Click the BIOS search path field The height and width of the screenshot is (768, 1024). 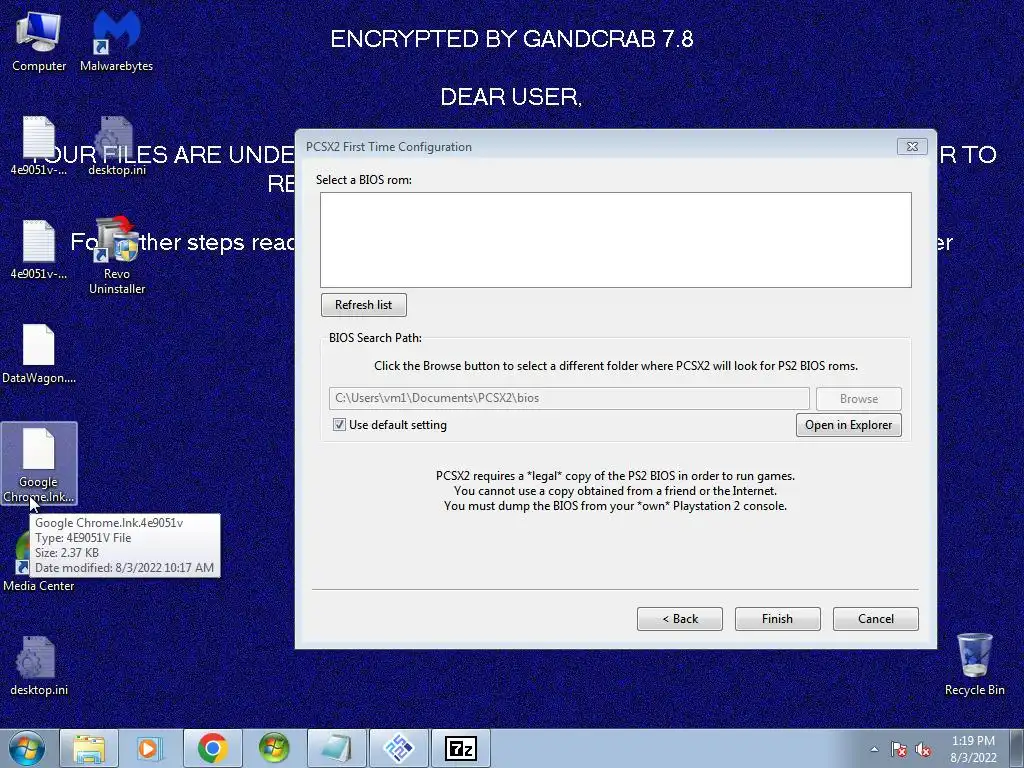pos(569,398)
